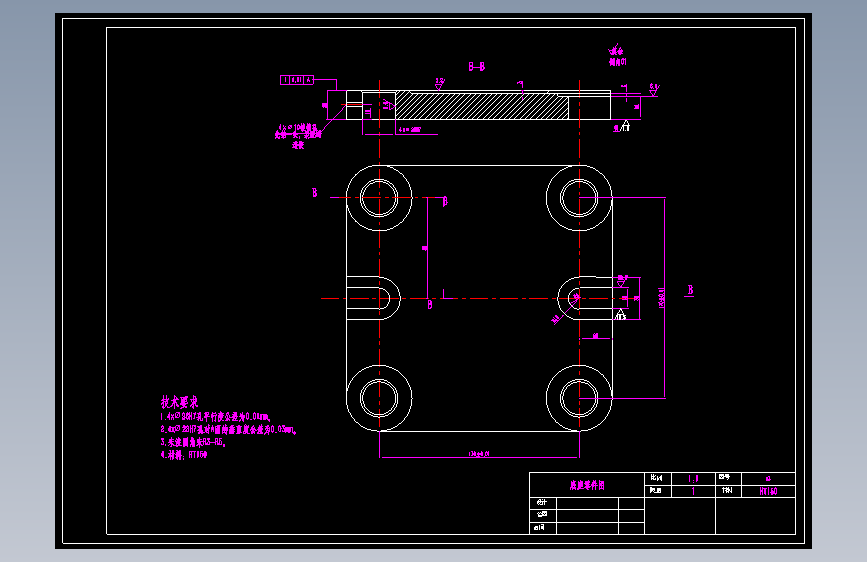This screenshot has width=867, height=562.
Task: Click the B-B section view title
Action: (477, 66)
